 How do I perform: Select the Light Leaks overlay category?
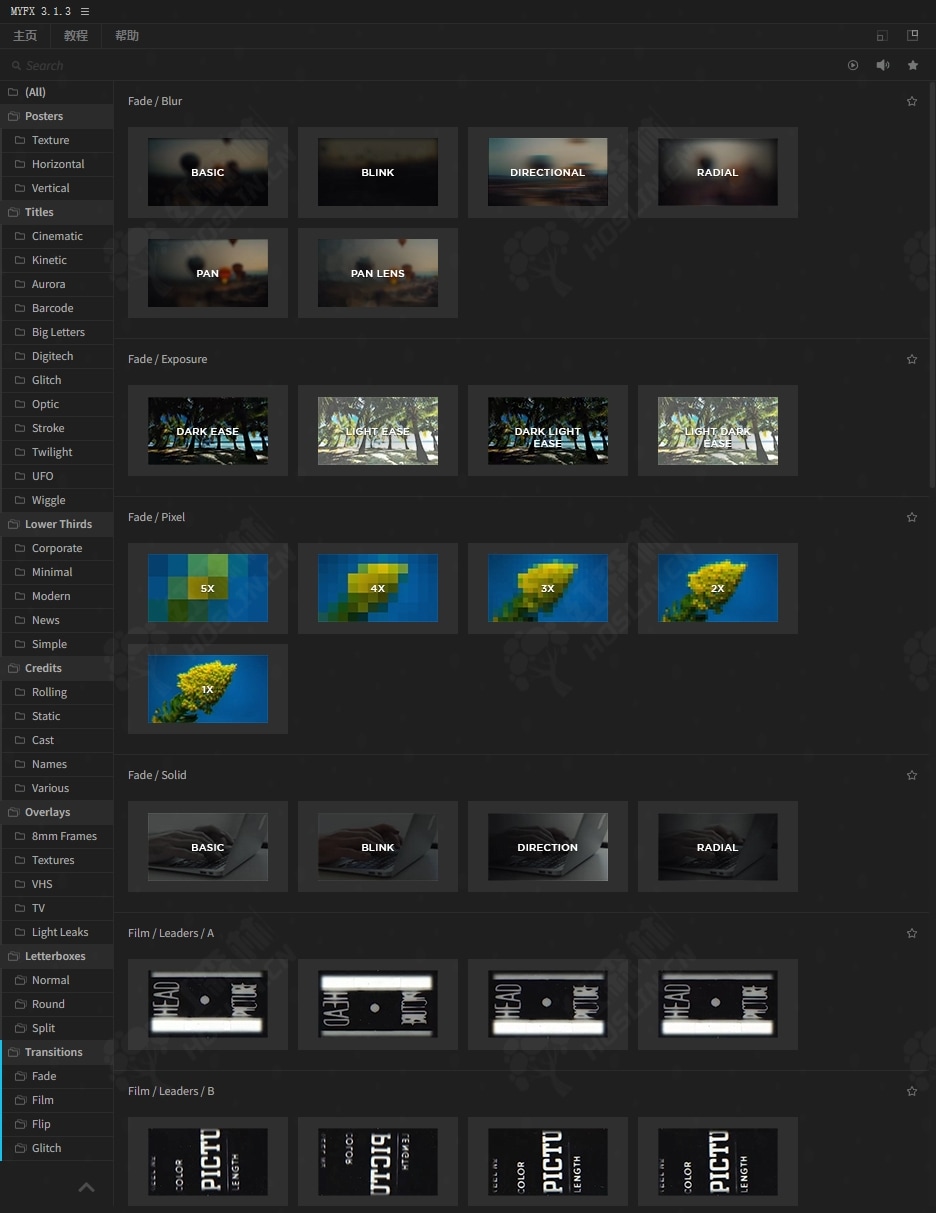pos(60,932)
